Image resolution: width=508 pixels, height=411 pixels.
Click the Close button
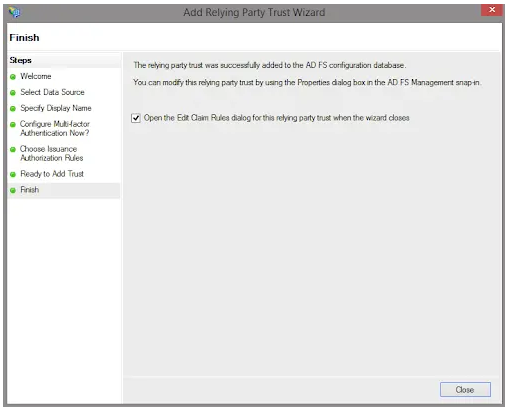465,389
